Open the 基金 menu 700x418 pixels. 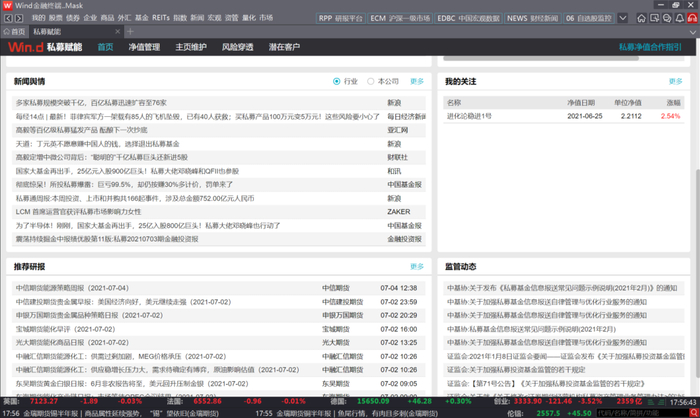click(142, 18)
